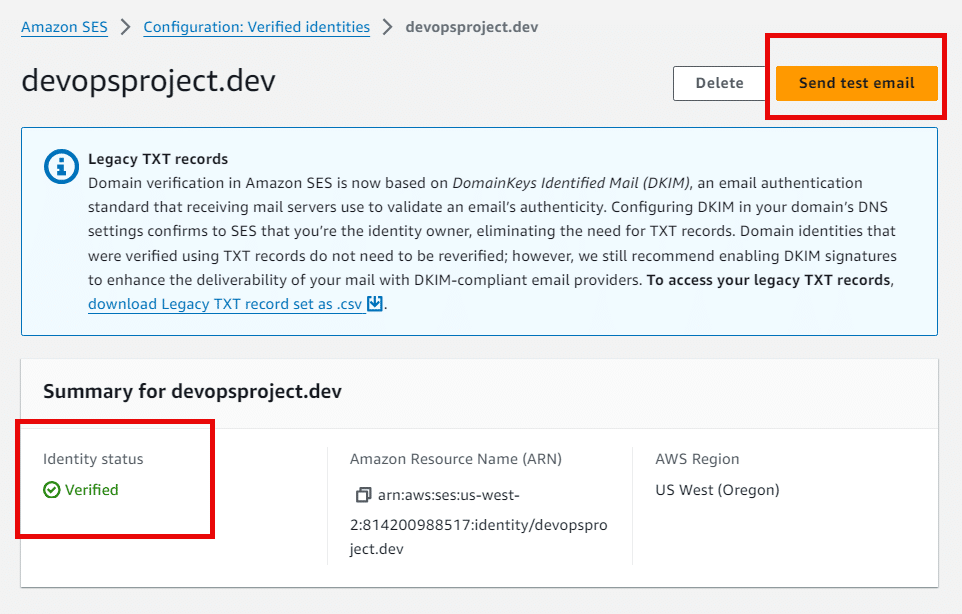Click the US West (Oregon) value
The width and height of the screenshot is (962, 614).
(717, 489)
